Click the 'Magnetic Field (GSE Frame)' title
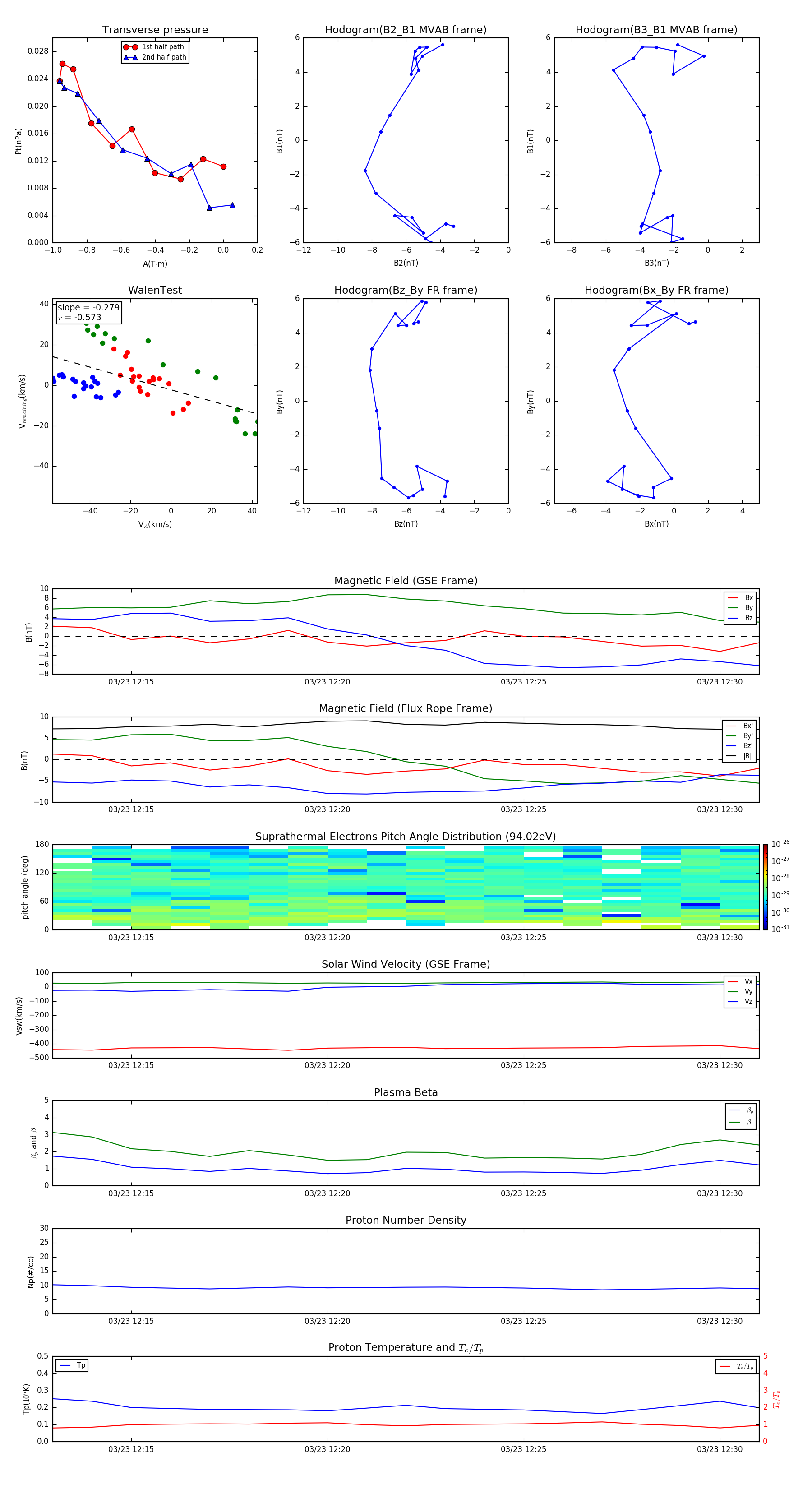The height and width of the screenshot is (1489, 812). [x=406, y=581]
